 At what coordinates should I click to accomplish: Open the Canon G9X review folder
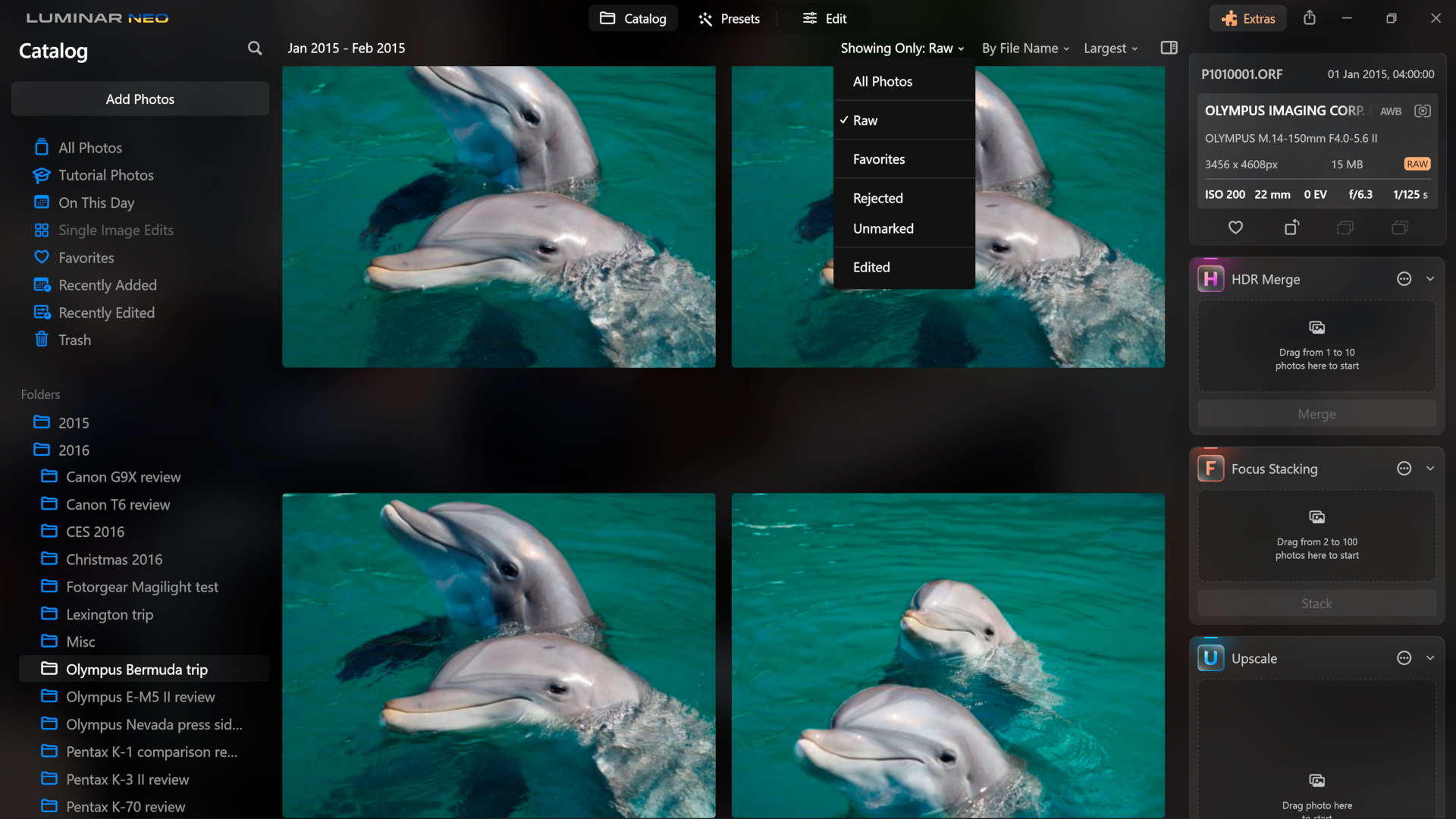coord(123,477)
